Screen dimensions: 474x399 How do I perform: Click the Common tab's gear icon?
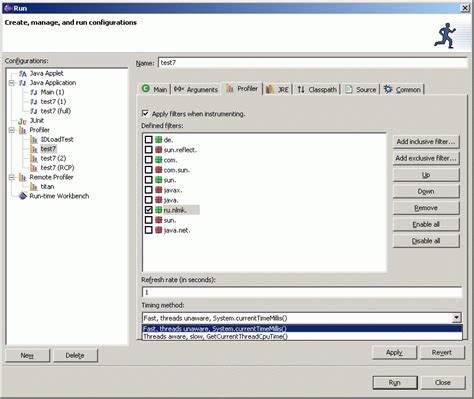point(388,89)
